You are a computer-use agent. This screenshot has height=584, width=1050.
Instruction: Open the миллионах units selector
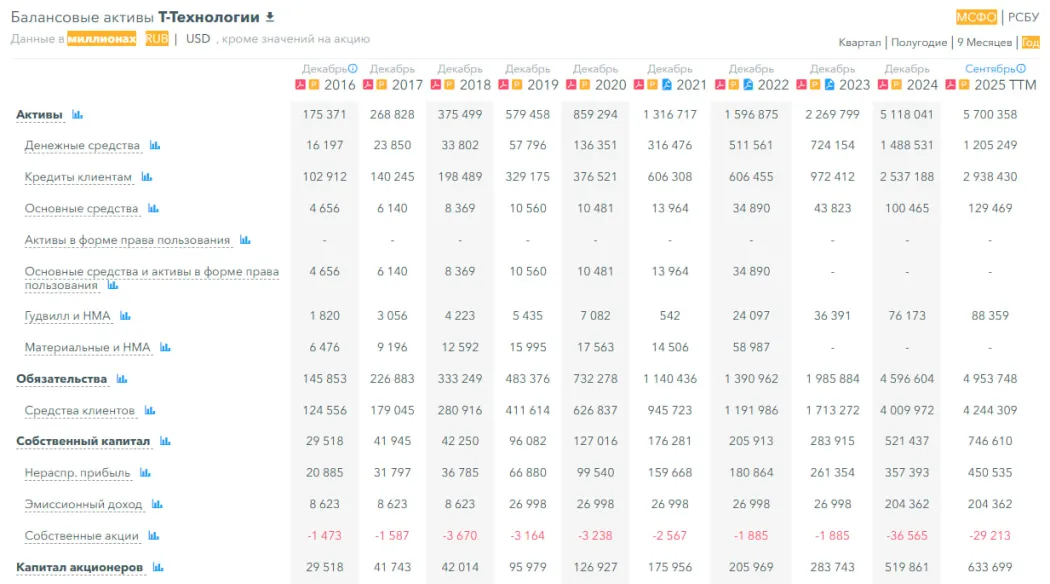pyautogui.click(x=101, y=39)
